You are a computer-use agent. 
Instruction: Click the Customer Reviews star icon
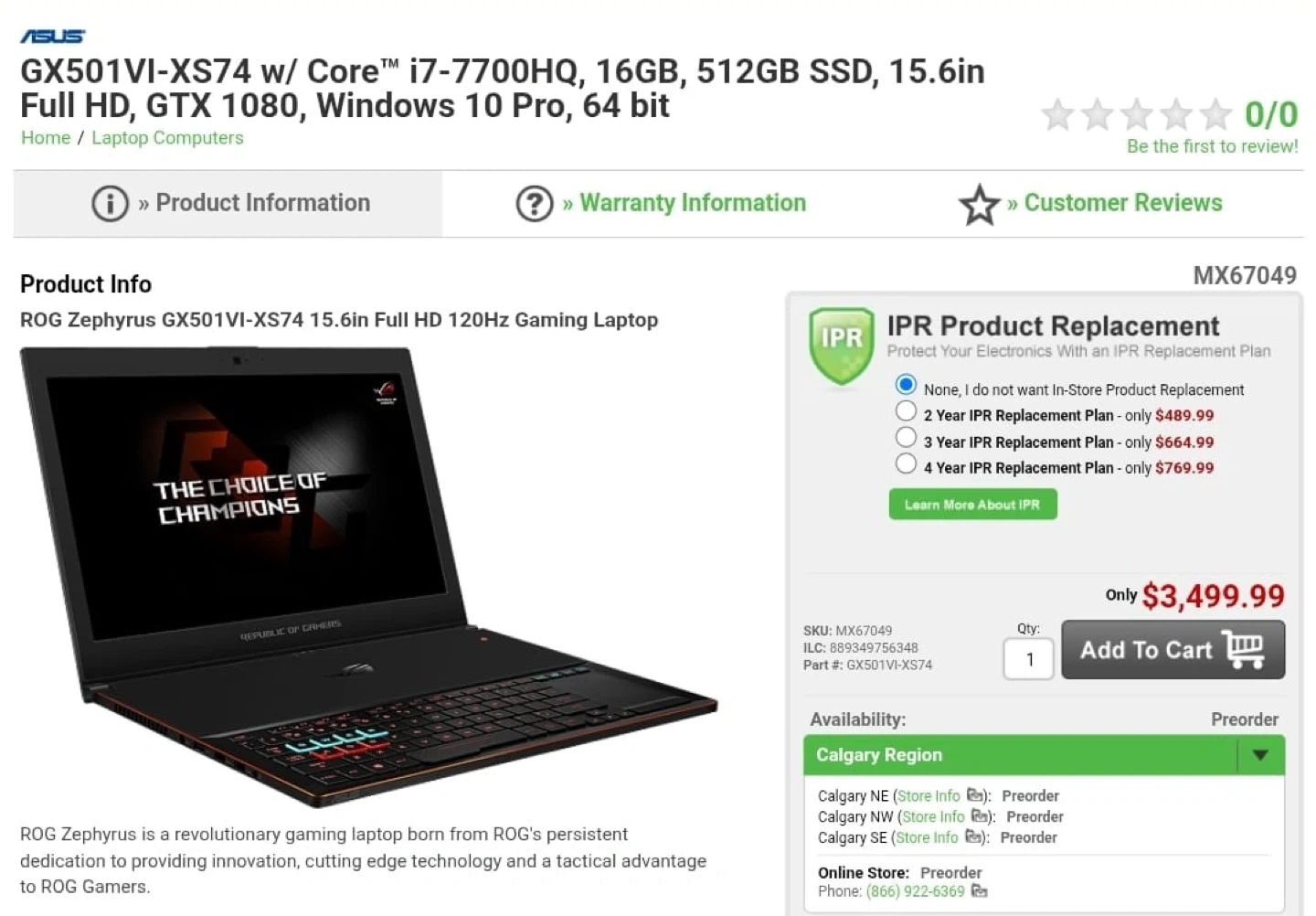pyautogui.click(x=979, y=204)
